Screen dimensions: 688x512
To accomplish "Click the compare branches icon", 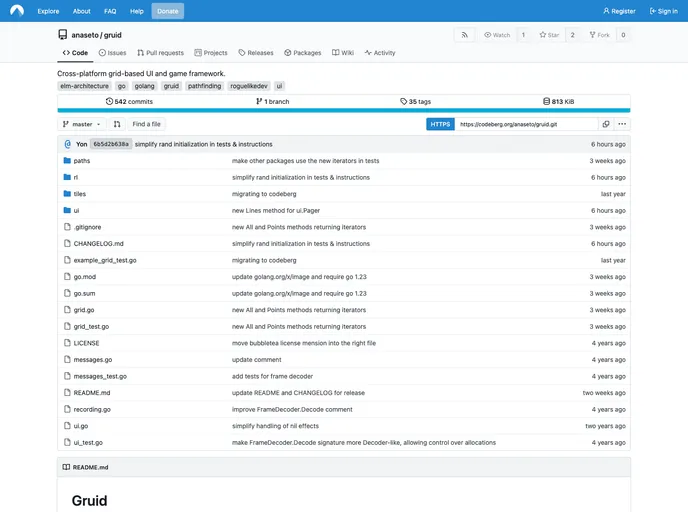I will pos(117,124).
